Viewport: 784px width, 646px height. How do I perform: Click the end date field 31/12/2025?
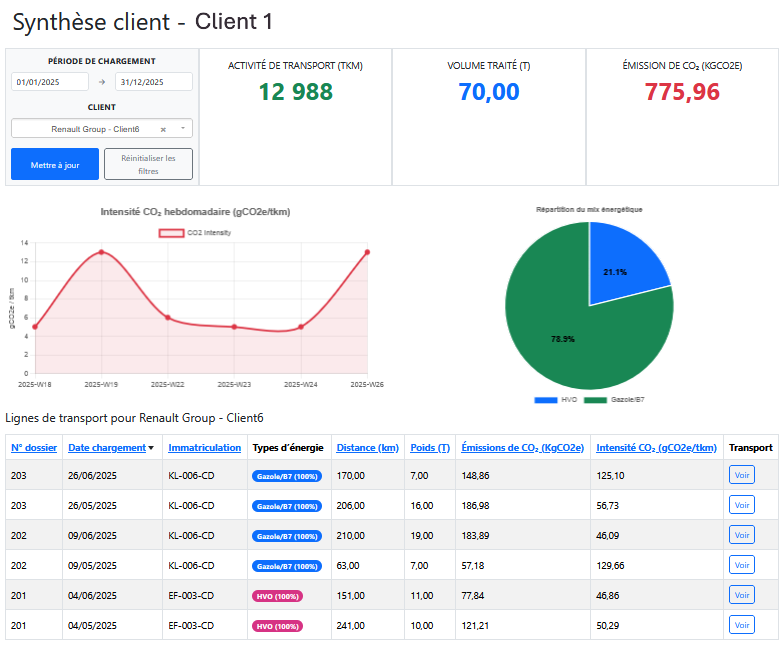153,82
